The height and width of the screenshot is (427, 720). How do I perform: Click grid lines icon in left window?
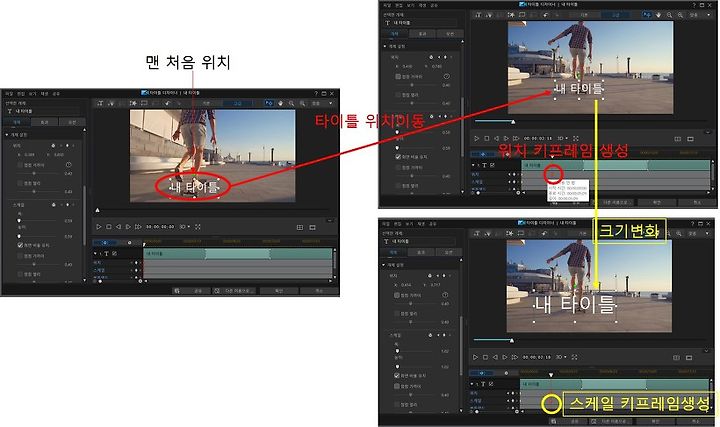coord(300,227)
